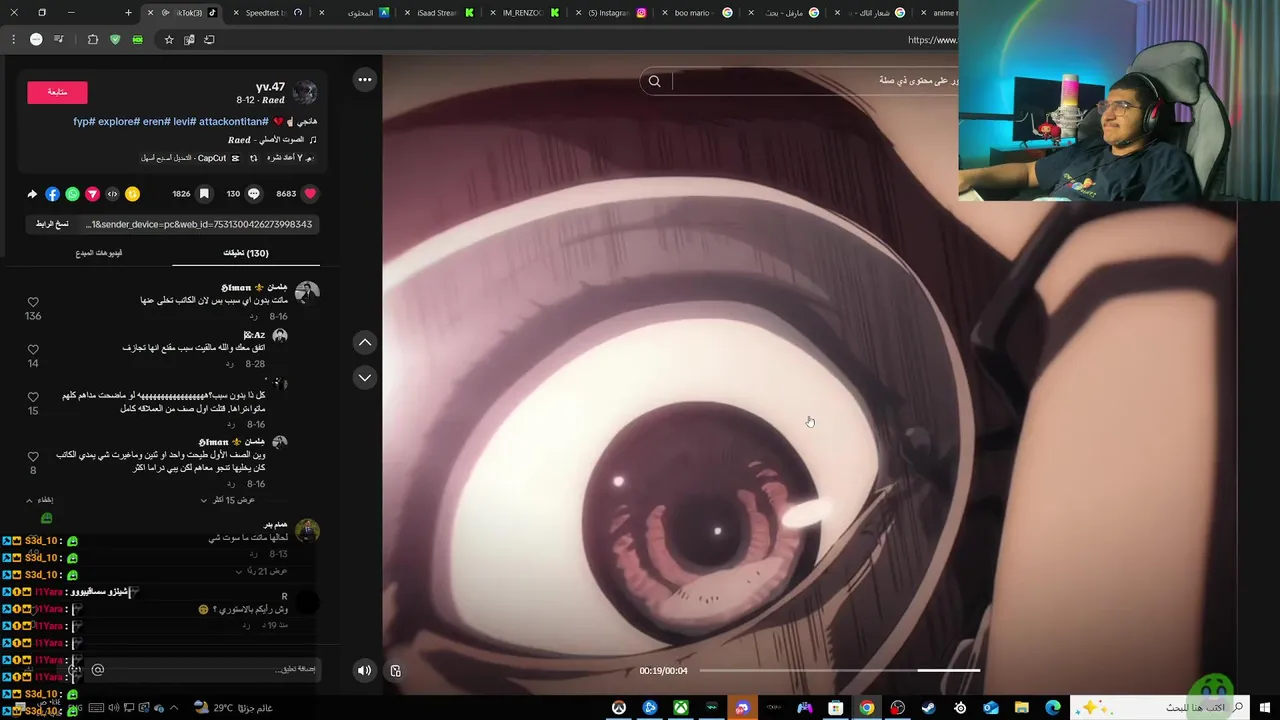The height and width of the screenshot is (720, 1280).
Task: Open comments bubble icon showing 130
Action: (x=253, y=194)
